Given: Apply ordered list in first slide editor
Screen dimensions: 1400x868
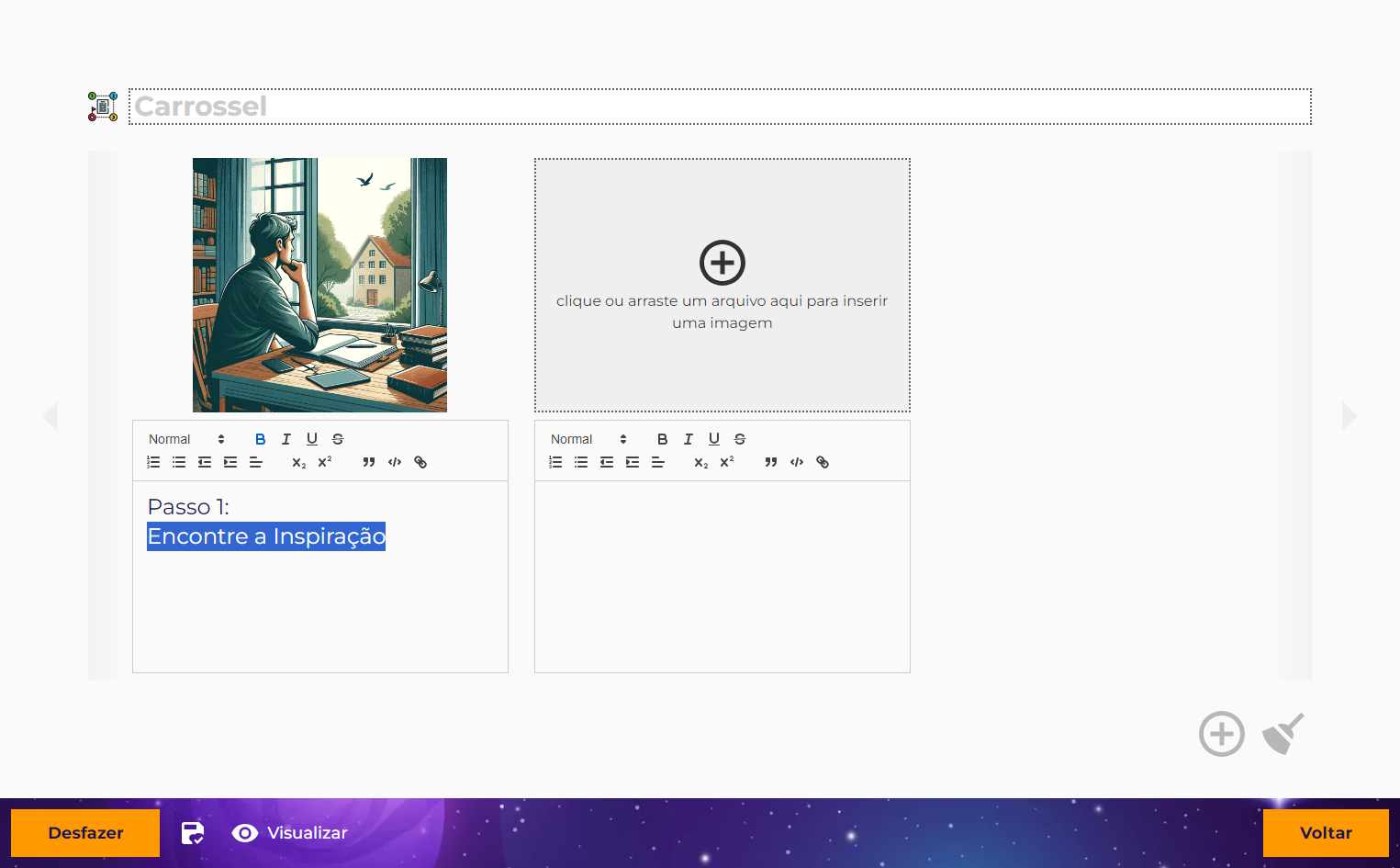Looking at the screenshot, I should tap(153, 462).
